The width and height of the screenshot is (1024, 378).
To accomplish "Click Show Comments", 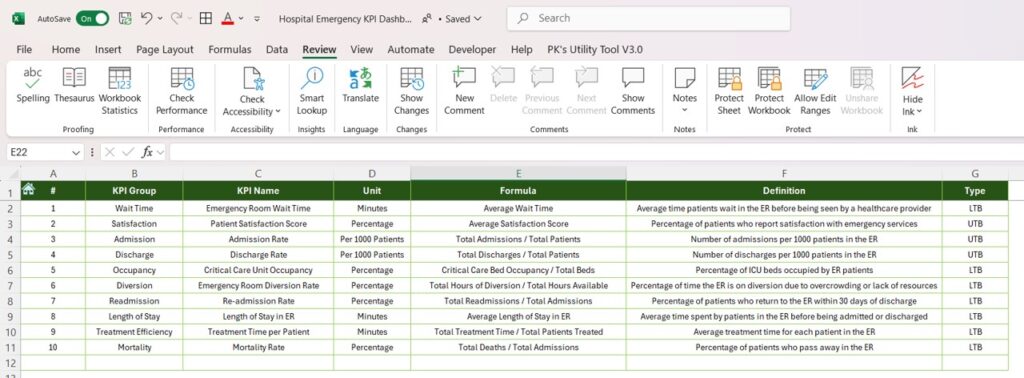I will 633,91.
